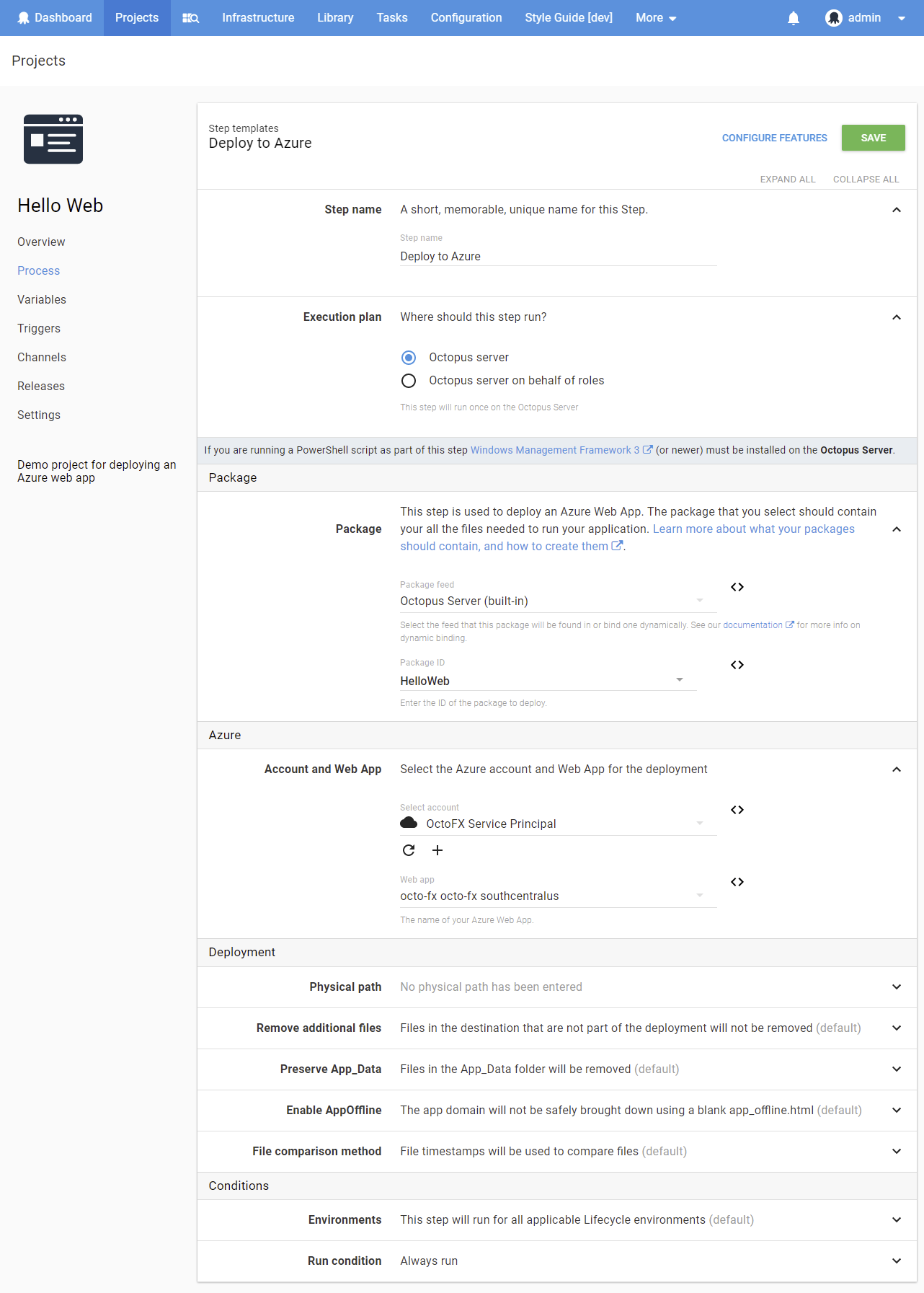Image resolution: width=924 pixels, height=1293 pixels.
Task: Add a new Azure account with plus icon
Action: click(437, 850)
